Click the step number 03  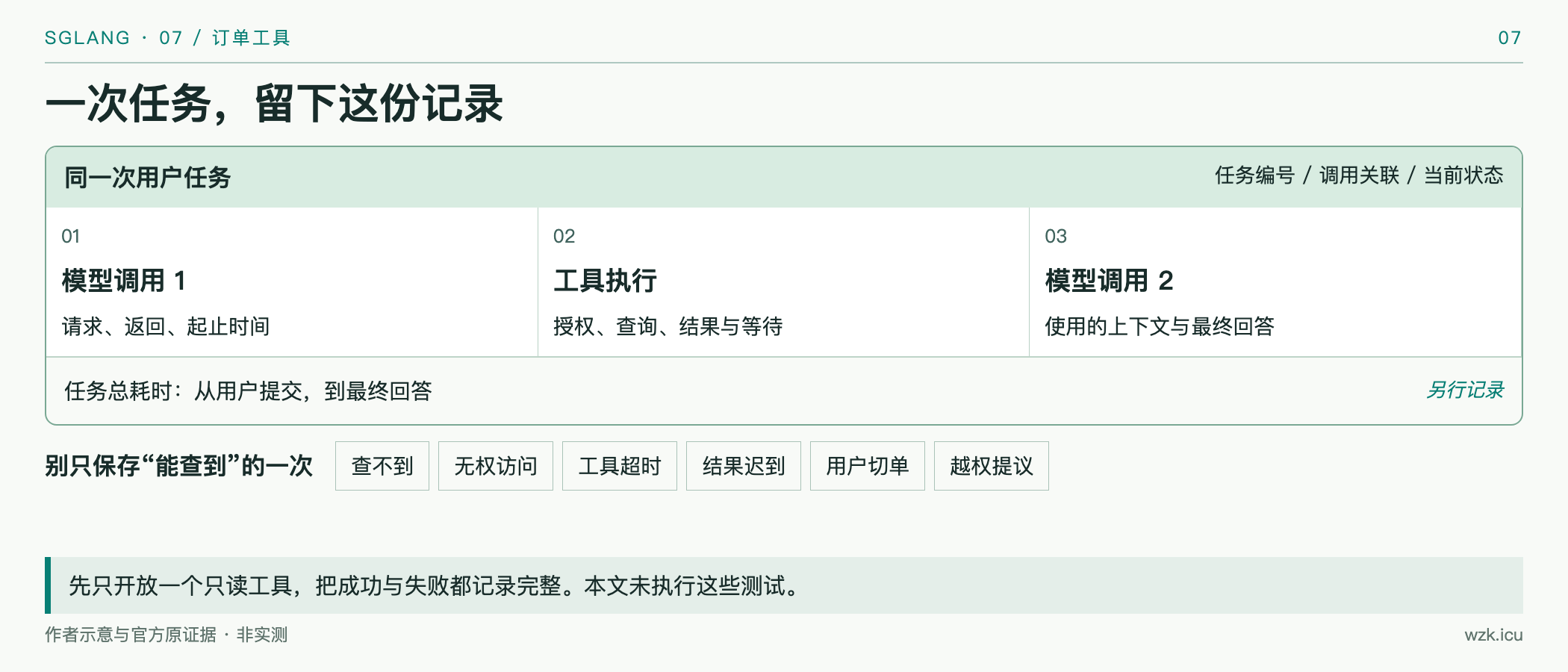pos(1056,236)
